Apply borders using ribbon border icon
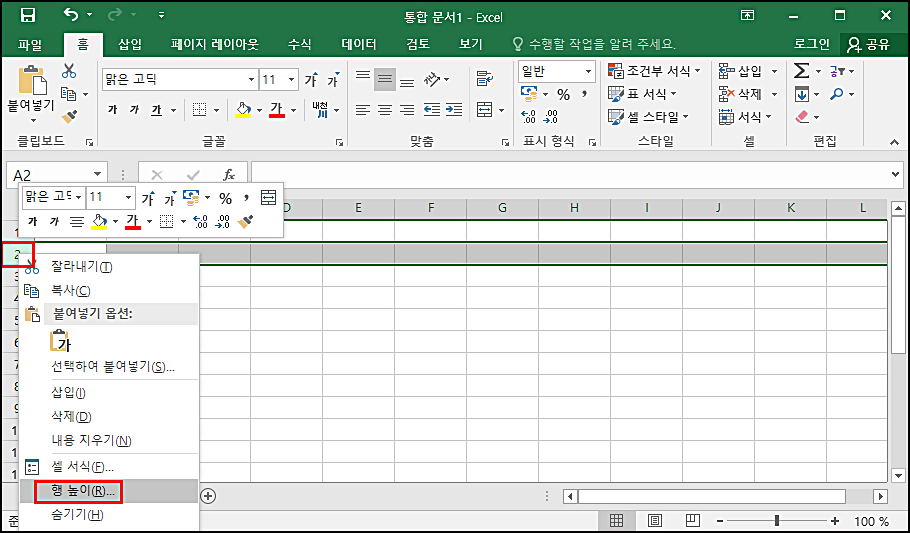 coord(200,110)
